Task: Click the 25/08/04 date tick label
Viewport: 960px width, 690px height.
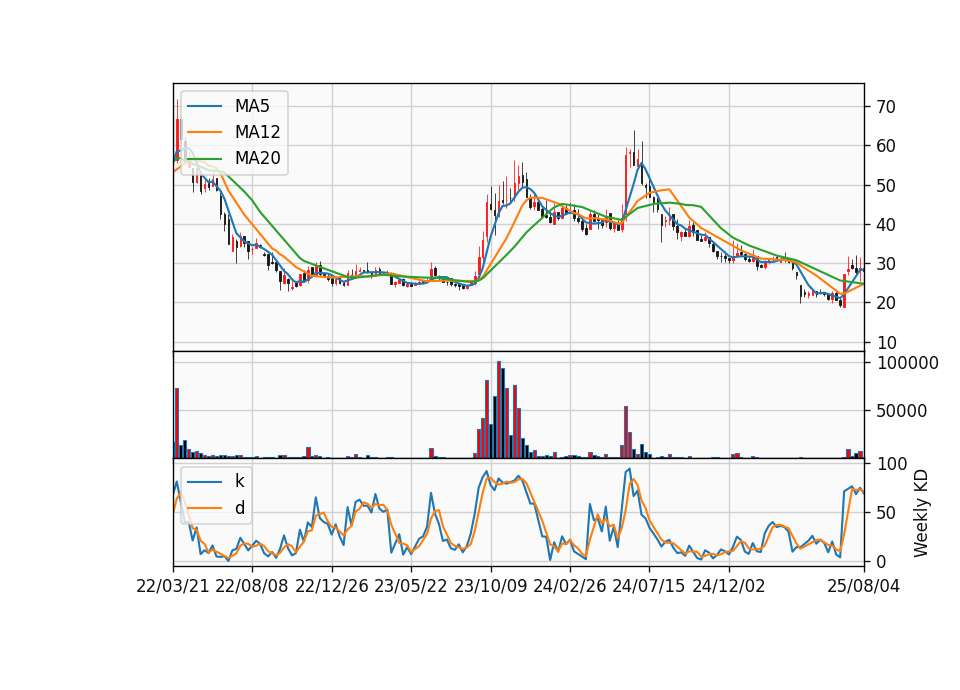Action: 863,586
